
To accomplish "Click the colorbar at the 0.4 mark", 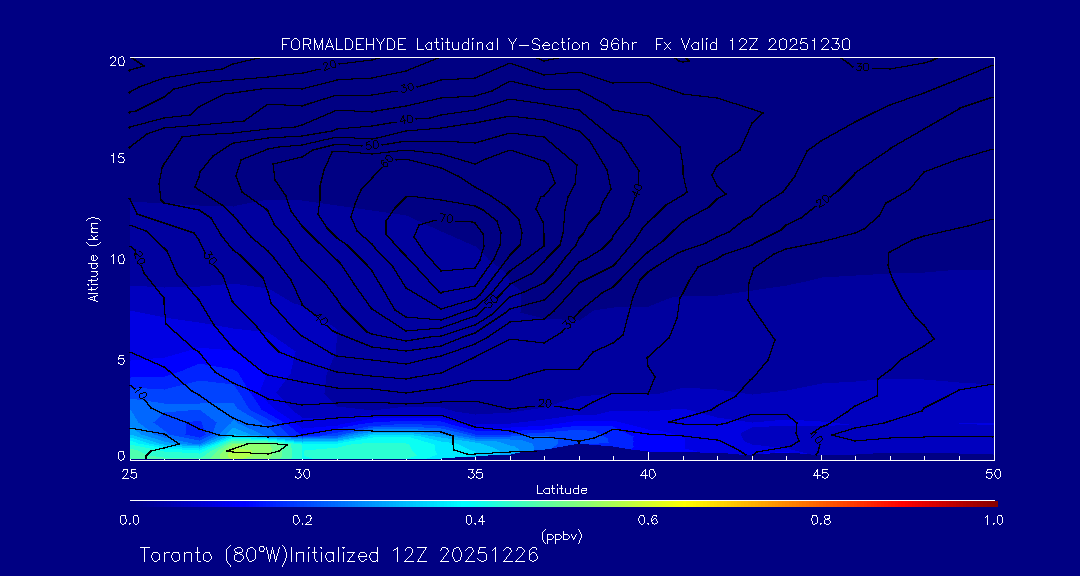I will (x=476, y=502).
